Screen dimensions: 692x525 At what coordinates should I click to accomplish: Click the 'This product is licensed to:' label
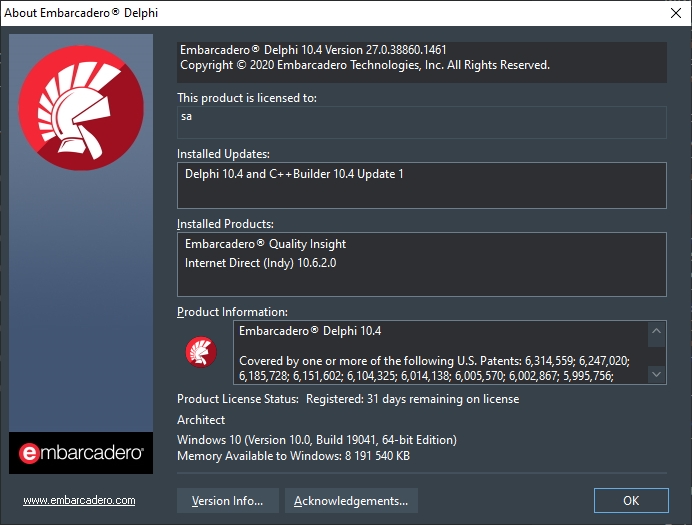[x=247, y=98]
